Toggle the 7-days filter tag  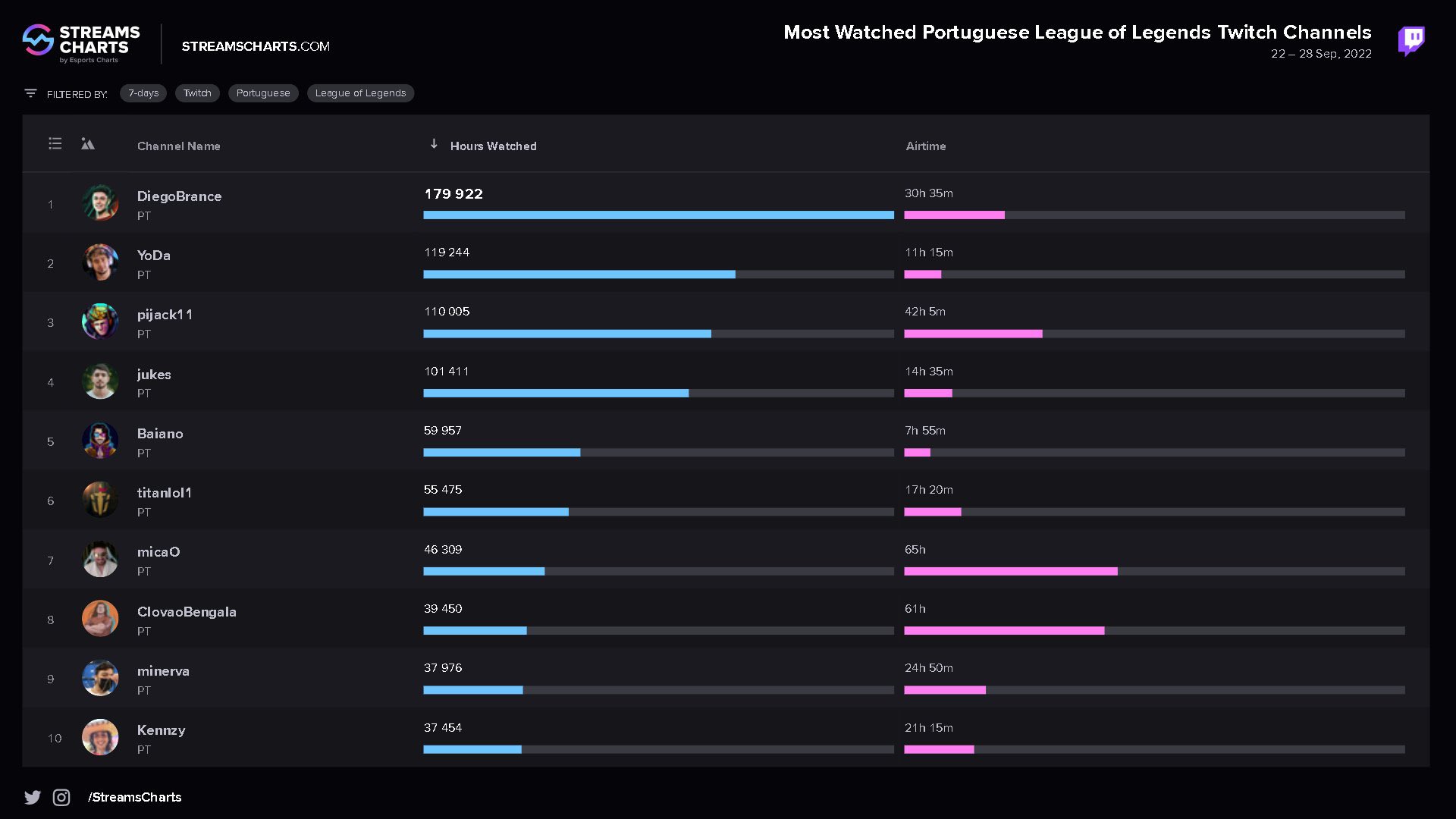pyautogui.click(x=143, y=92)
